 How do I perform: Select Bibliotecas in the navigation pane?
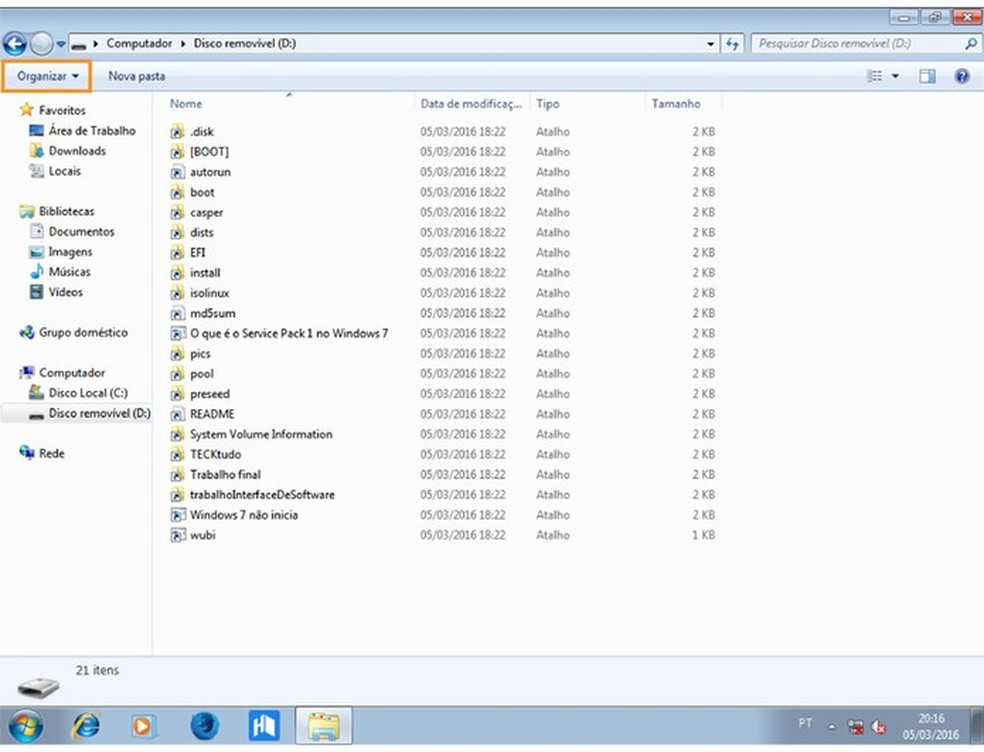[67, 212]
